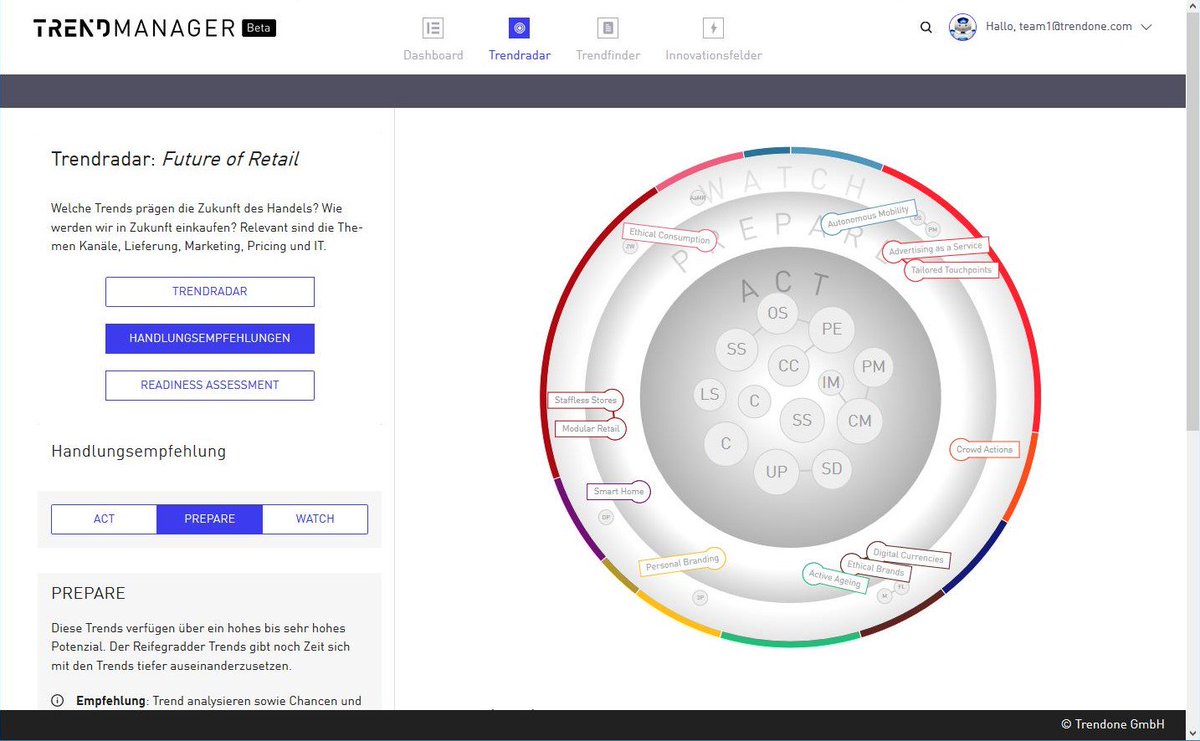This screenshot has height=741, width=1200.
Task: Click the small DP bubble under Smart Home
Action: coord(605,517)
